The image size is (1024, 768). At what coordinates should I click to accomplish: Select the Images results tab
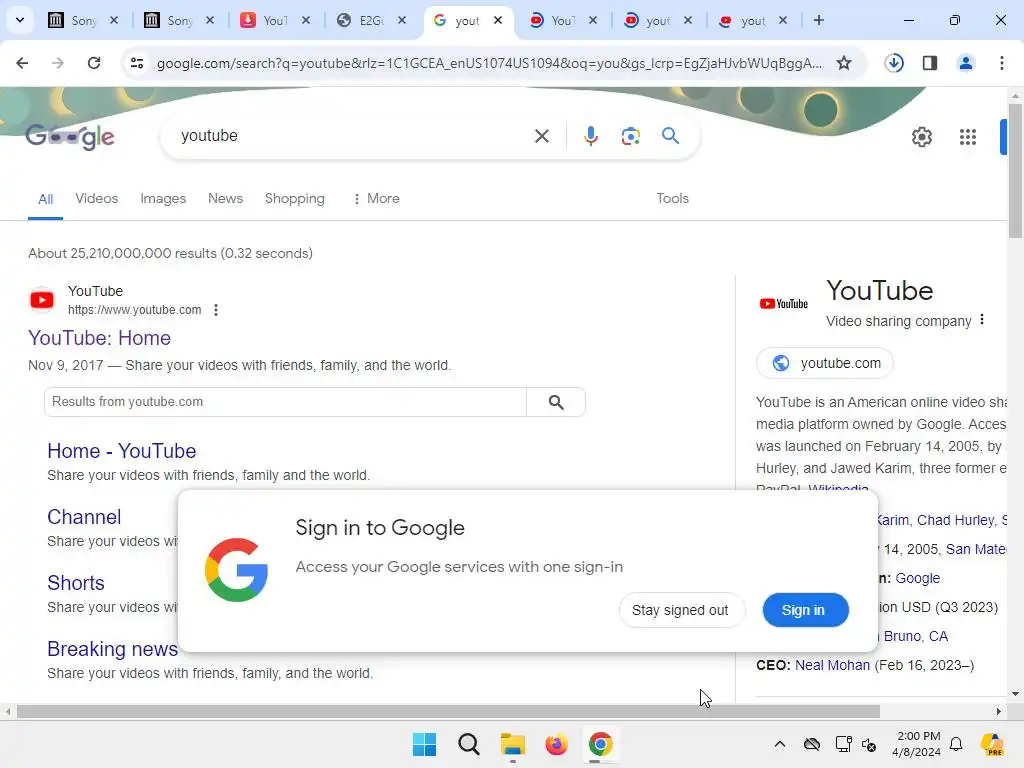(163, 199)
